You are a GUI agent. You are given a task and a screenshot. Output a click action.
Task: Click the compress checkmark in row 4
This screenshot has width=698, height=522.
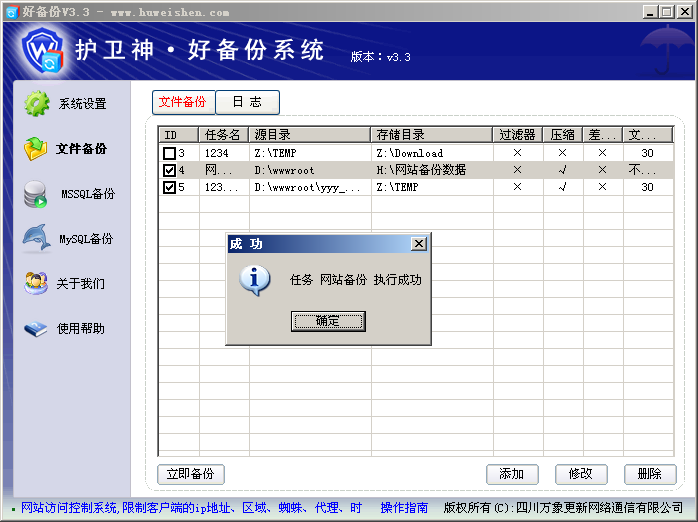[563, 170]
